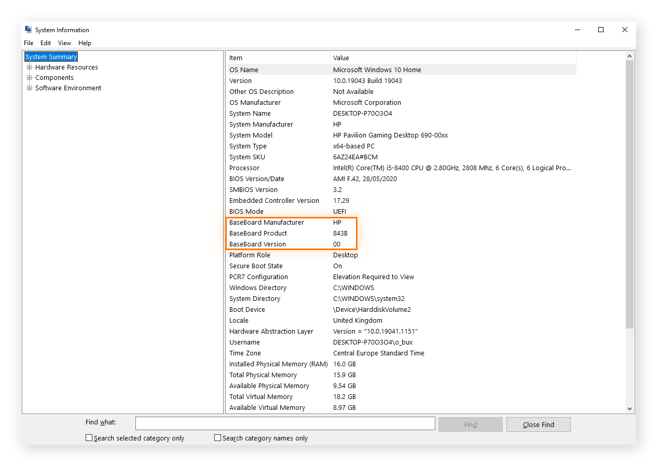The height and width of the screenshot is (468, 660).
Task: Select the BaseBoard Product row
Action: click(402, 234)
